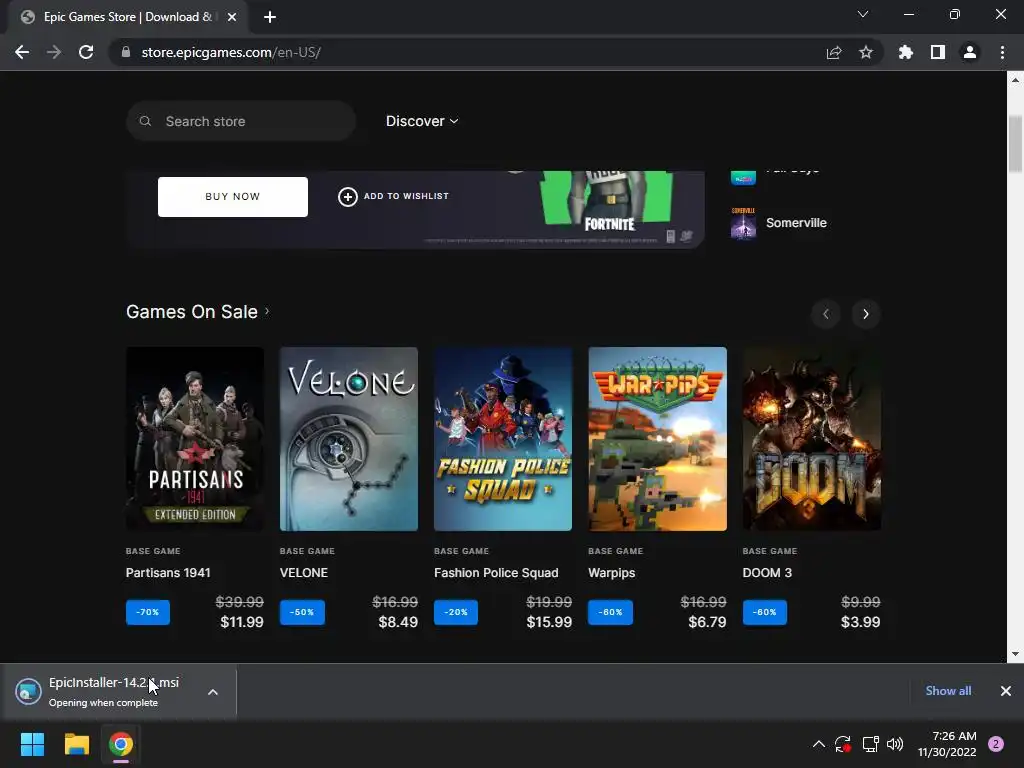The width and height of the screenshot is (1024, 768).
Task: Select the Epic Games Store browser tab
Action: pos(127,17)
